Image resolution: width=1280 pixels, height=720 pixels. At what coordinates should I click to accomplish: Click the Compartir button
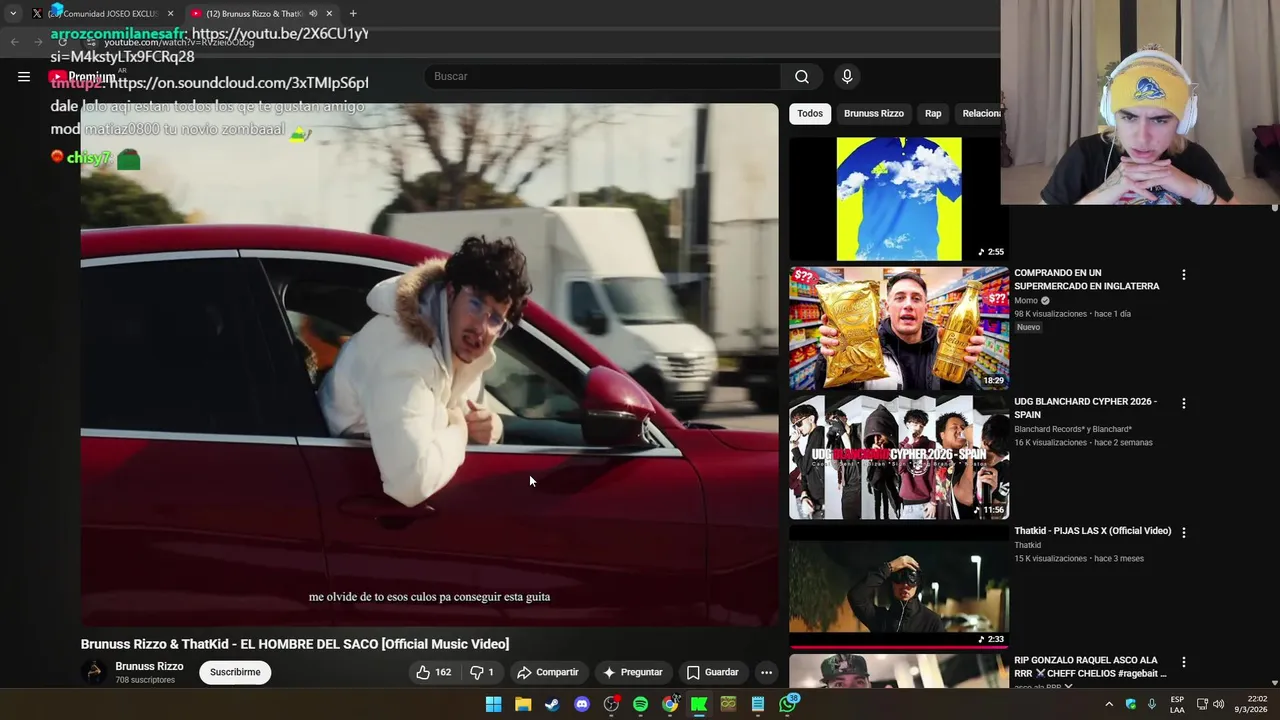547,672
